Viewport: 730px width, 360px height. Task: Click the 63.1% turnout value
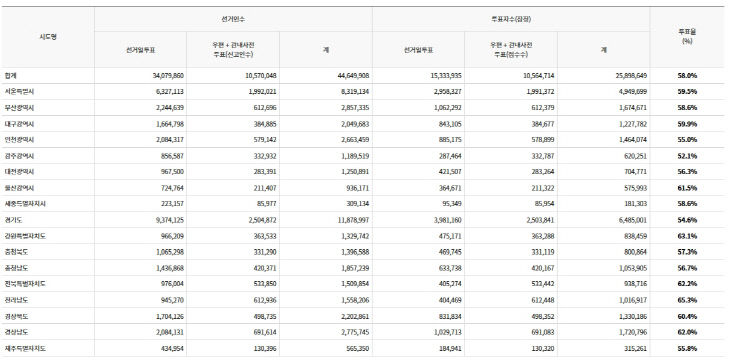(x=687, y=236)
